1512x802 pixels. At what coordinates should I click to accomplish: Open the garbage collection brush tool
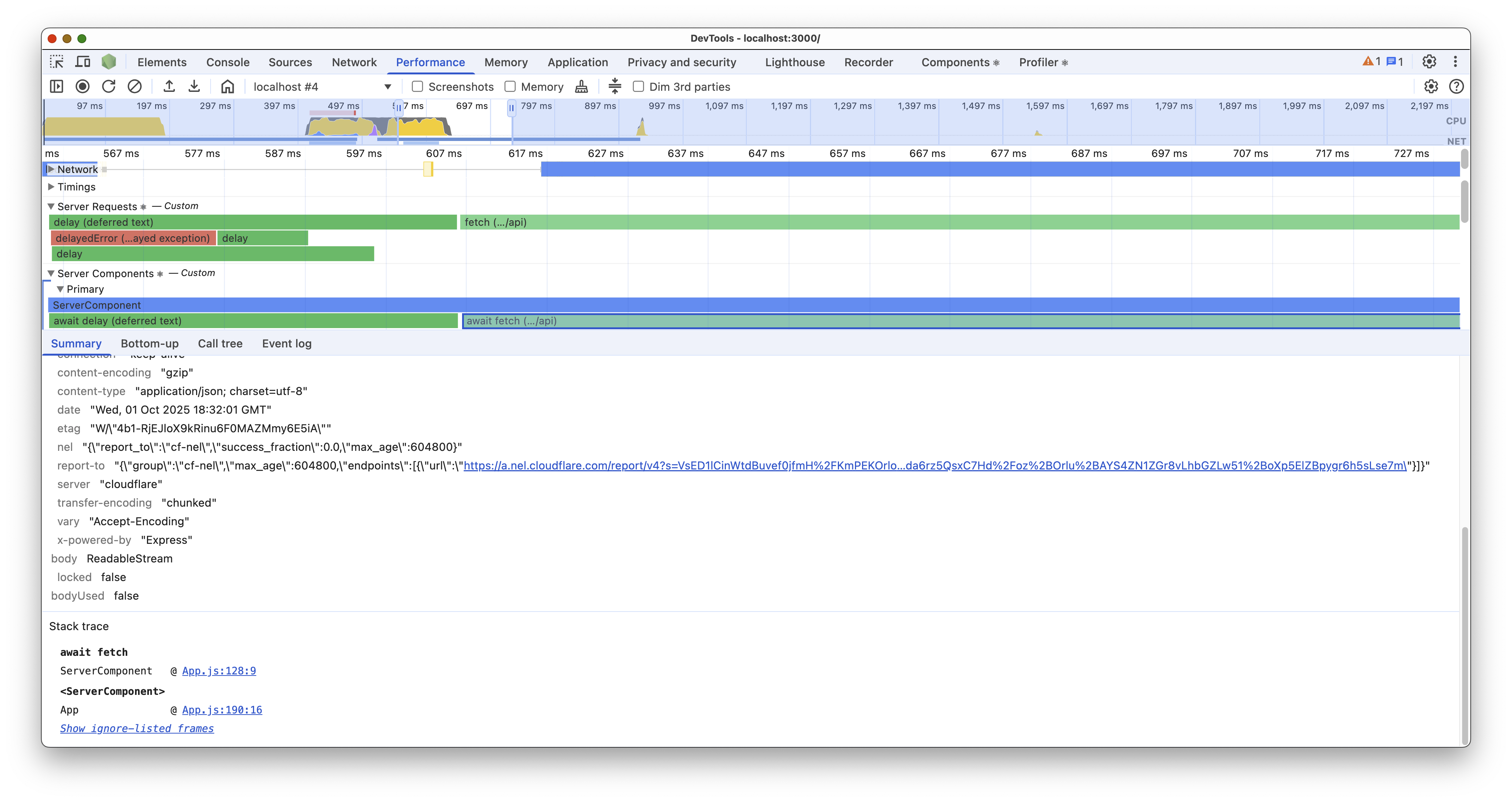tap(581, 86)
